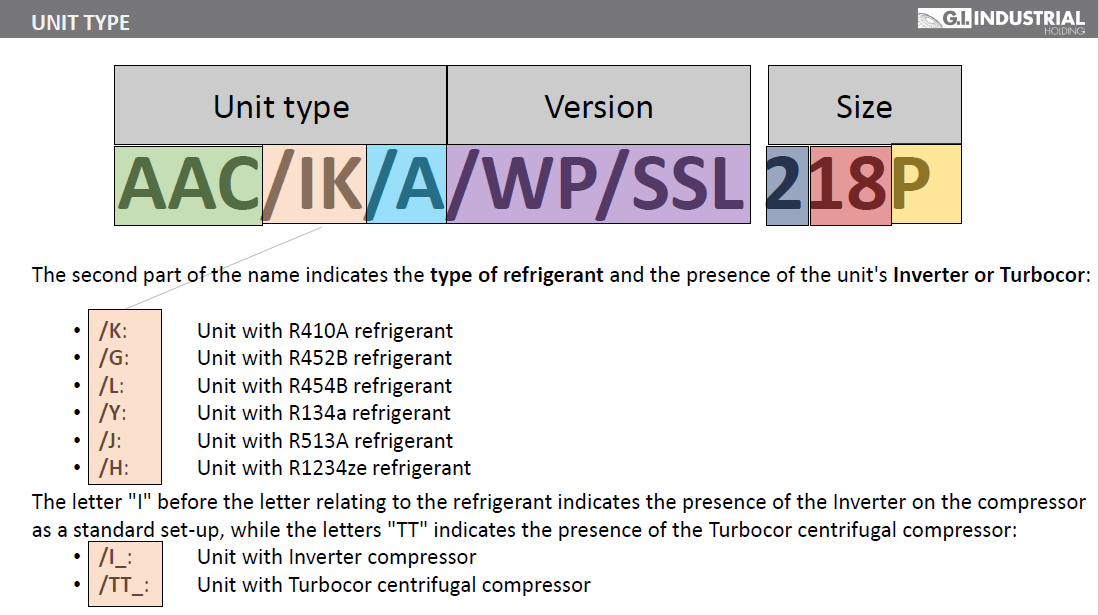Click 'Unit with R1234ze refrigerant' text
This screenshot has height=615, width=1099.
(x=334, y=468)
